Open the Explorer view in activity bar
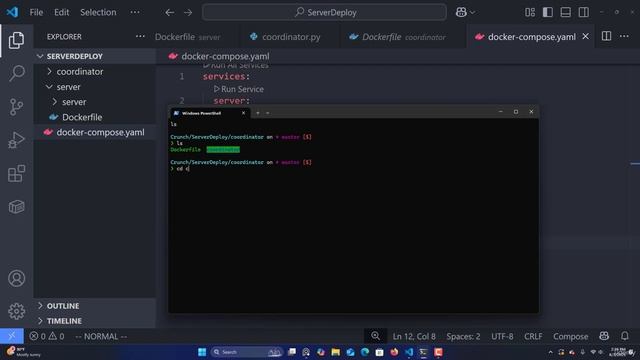This screenshot has width=640, height=360. pos(16,40)
